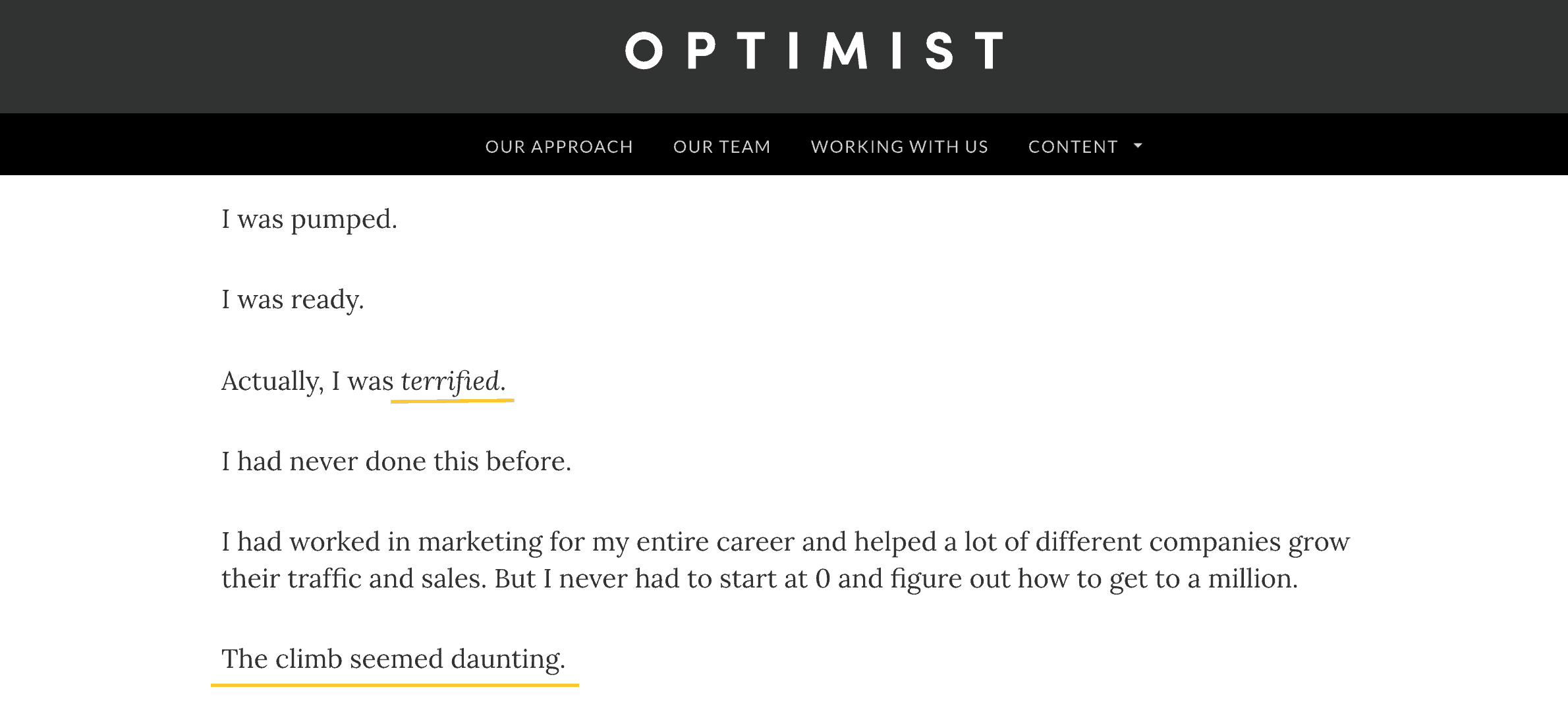Click the yellow underline beneath "The climb seemed daunting"
This screenshot has width=1568, height=710.
pyautogui.click(x=395, y=685)
